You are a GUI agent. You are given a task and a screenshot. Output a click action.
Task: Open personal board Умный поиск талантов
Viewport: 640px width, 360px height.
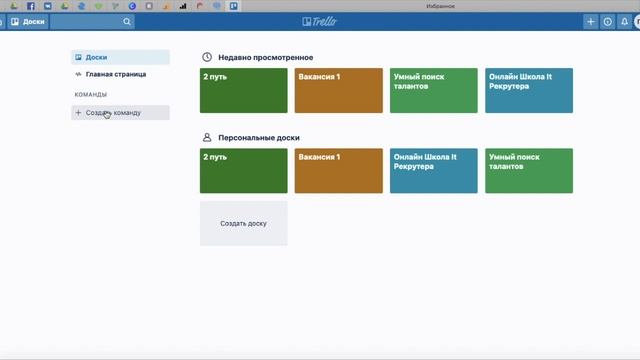[529, 171]
